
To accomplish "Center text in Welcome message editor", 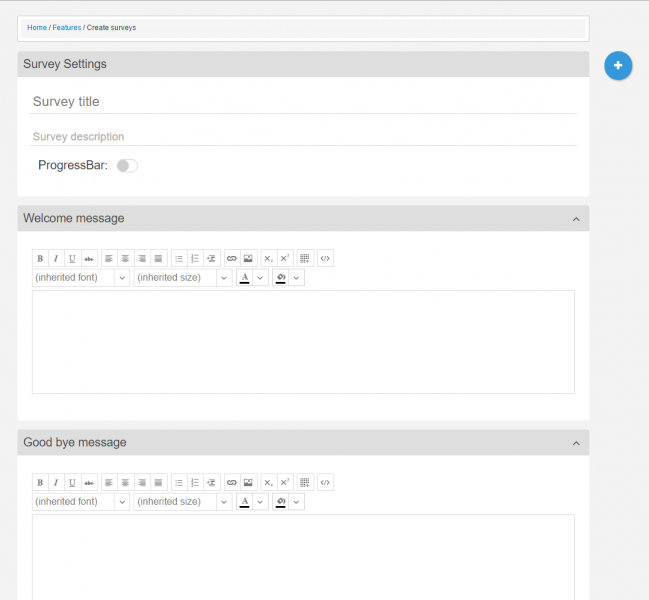I will pyautogui.click(x=125, y=259).
